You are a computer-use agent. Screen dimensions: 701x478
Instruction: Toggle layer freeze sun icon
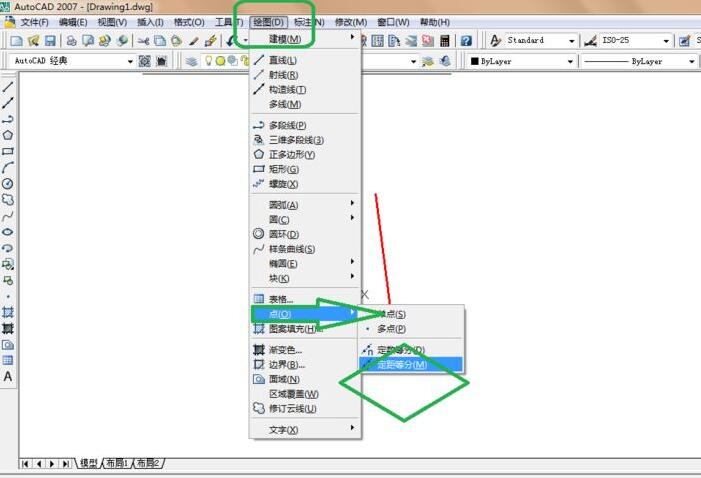(x=220, y=61)
